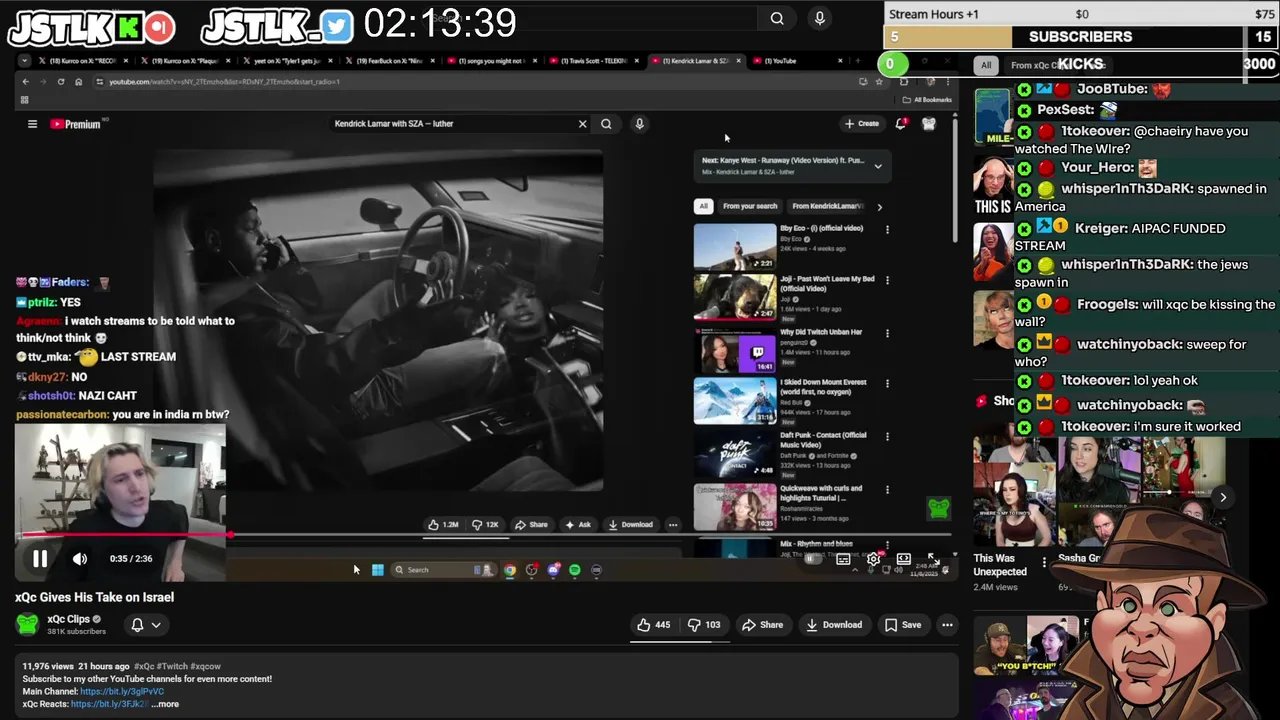Switch to songs you might not know tab
The height and width of the screenshot is (720, 1280).
point(492,61)
